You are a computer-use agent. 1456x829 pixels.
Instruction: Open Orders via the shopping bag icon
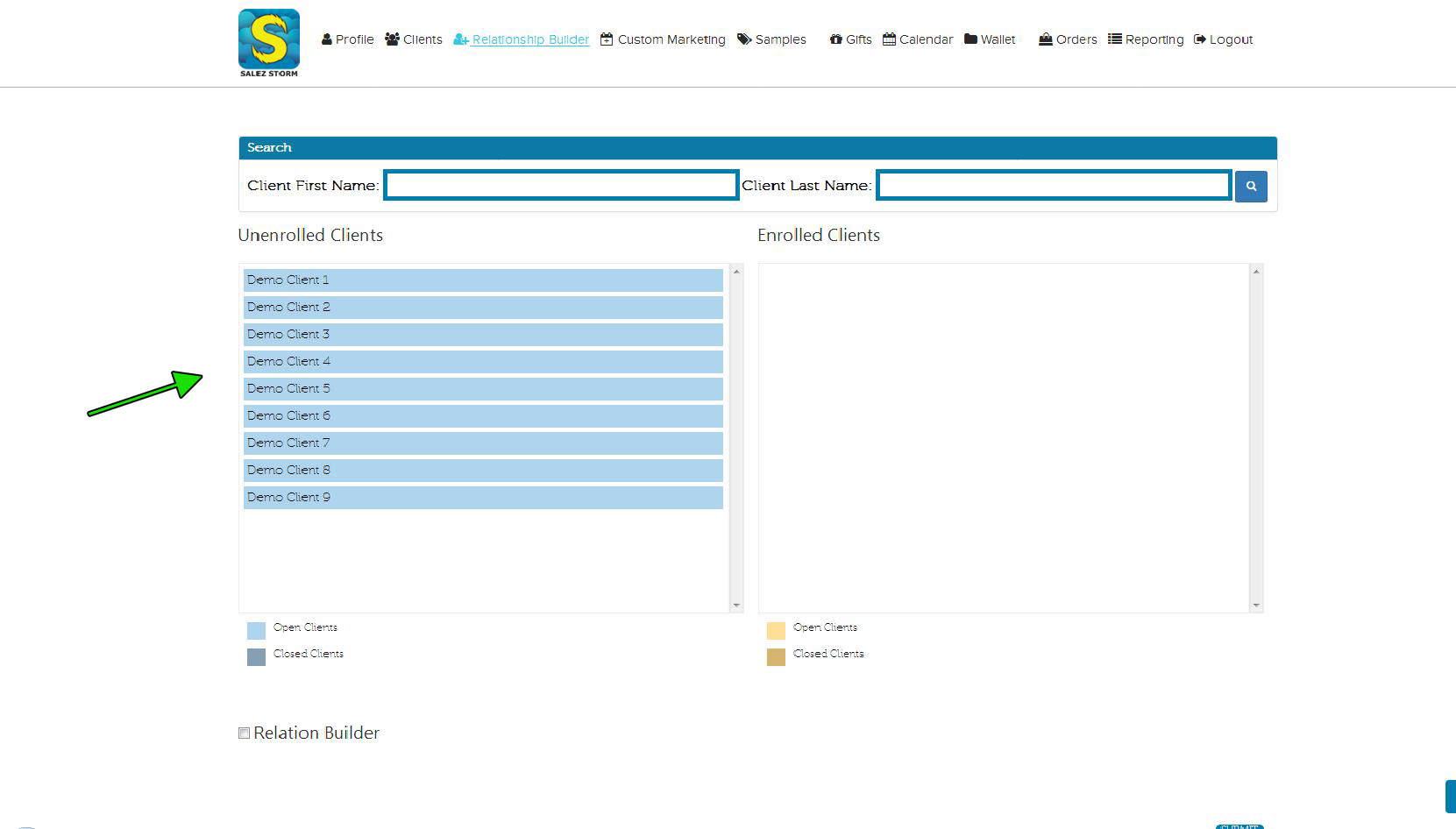pos(1045,39)
